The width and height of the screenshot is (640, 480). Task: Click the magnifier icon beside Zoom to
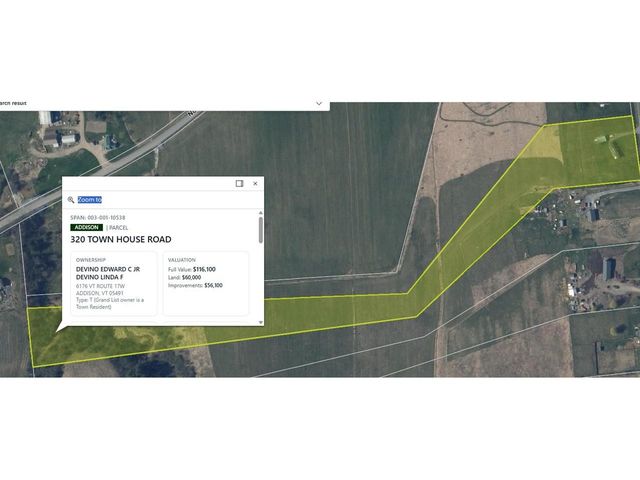pyautogui.click(x=71, y=200)
